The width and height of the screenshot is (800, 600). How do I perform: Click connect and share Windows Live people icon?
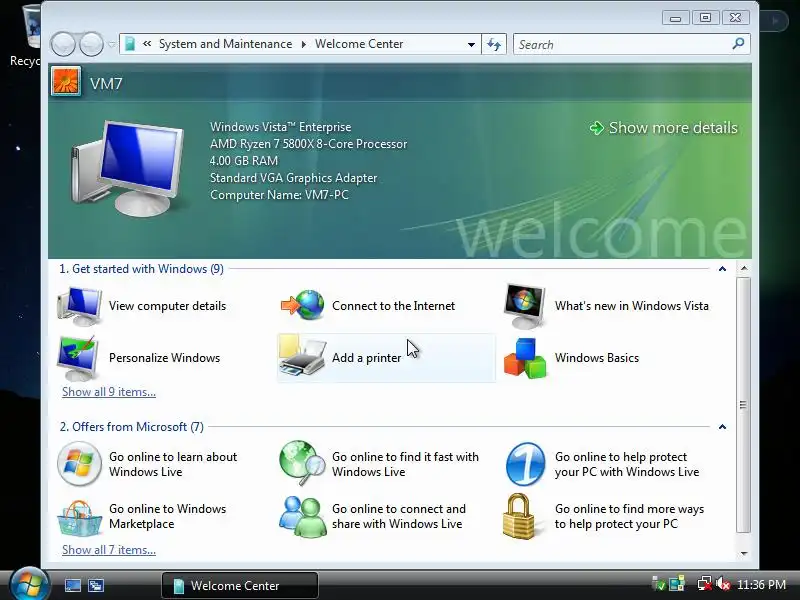coord(303,516)
